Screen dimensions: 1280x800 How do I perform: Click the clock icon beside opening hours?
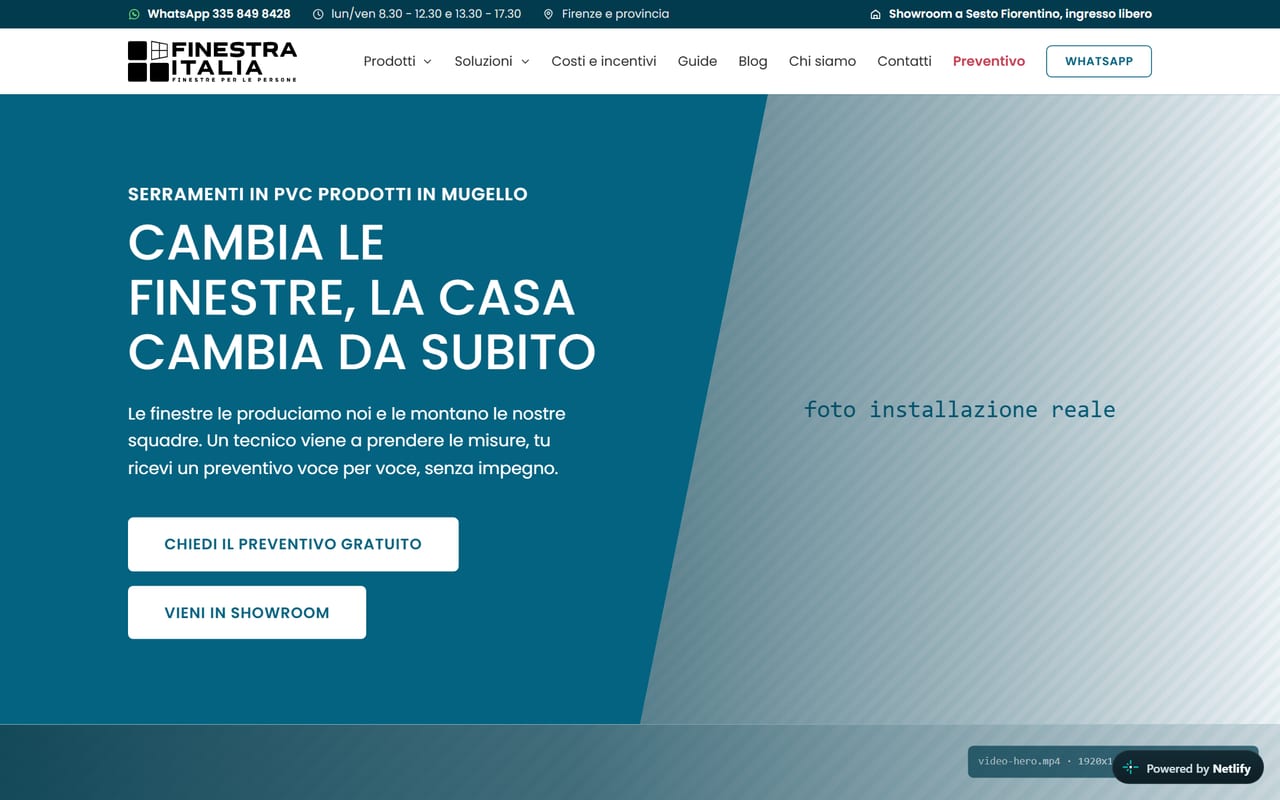[318, 14]
